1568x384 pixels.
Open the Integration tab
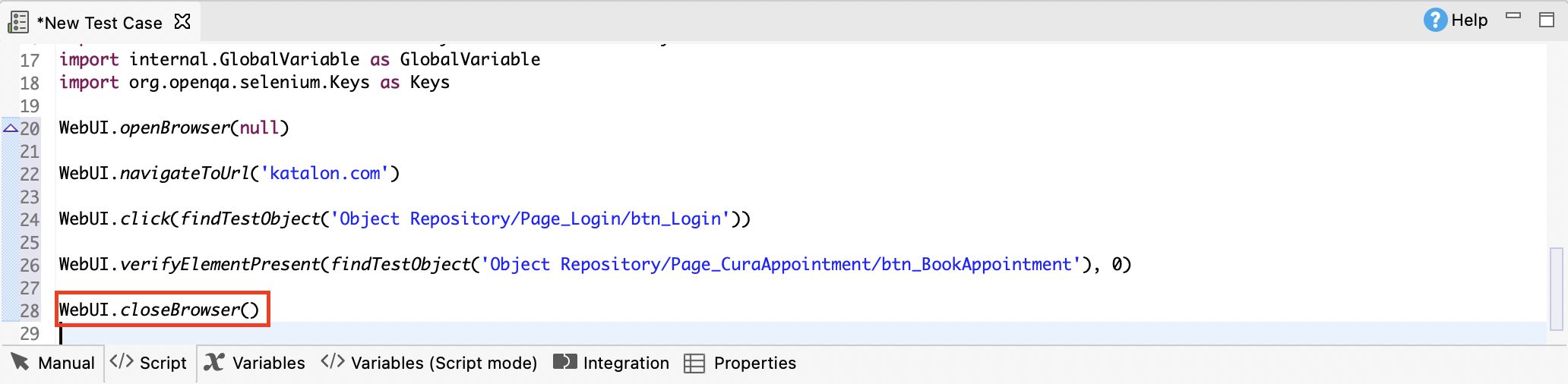pos(612,363)
